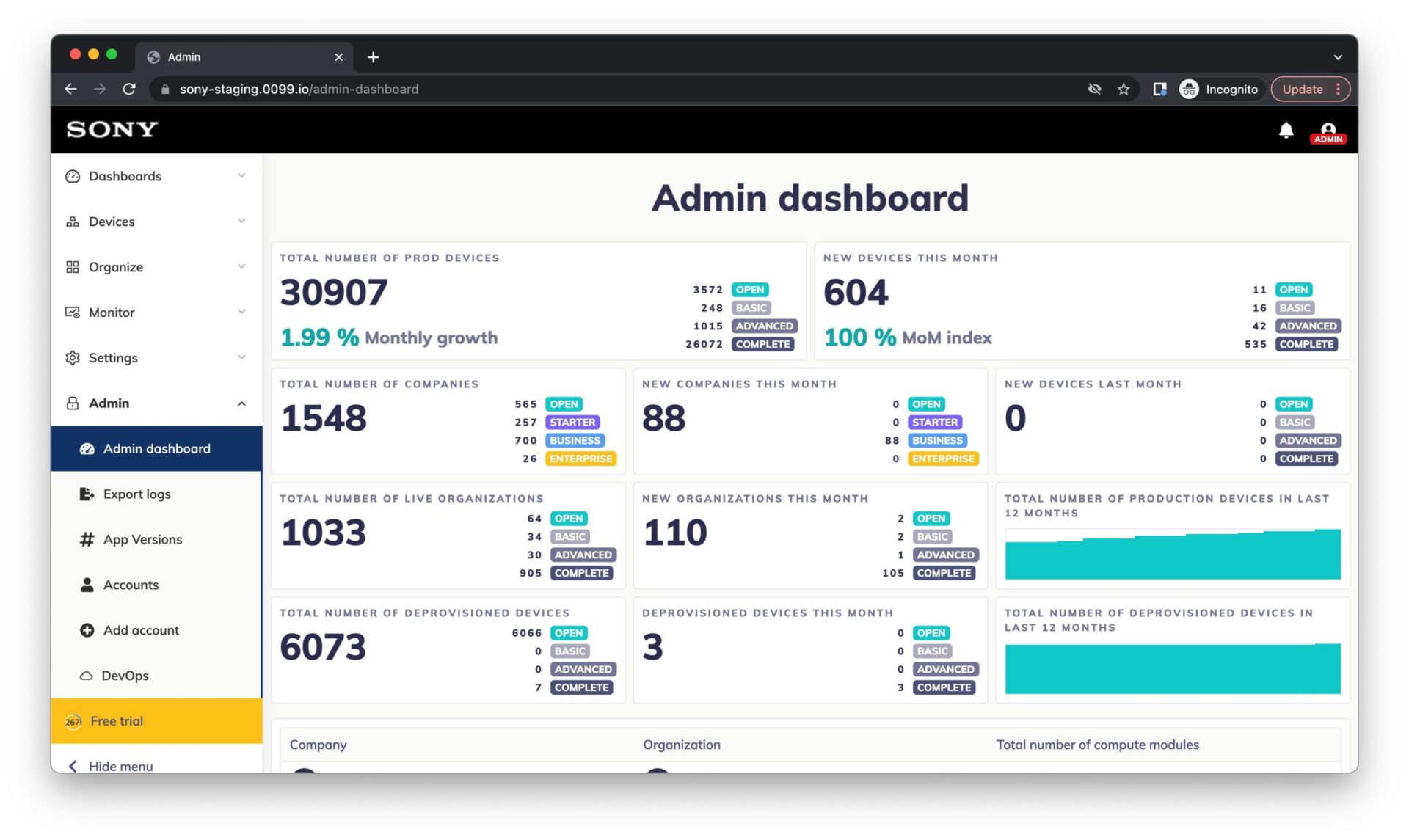The height and width of the screenshot is (840, 1409).
Task: Open a new browser tab
Action: 373,57
